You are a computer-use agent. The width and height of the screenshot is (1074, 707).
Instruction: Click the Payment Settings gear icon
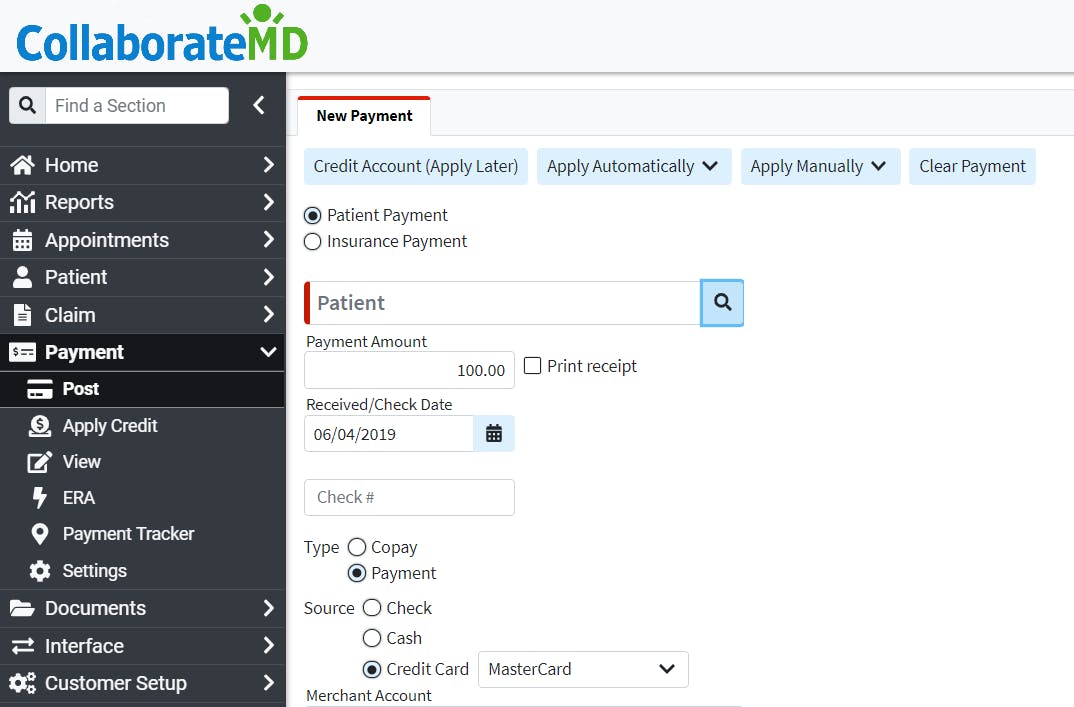click(41, 570)
